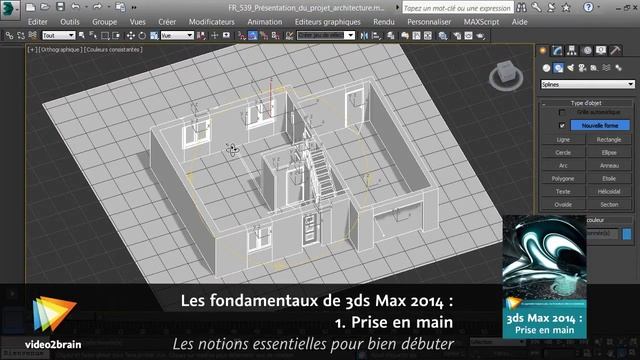
Task: Click the favorites star icon
Action: [566, 7]
